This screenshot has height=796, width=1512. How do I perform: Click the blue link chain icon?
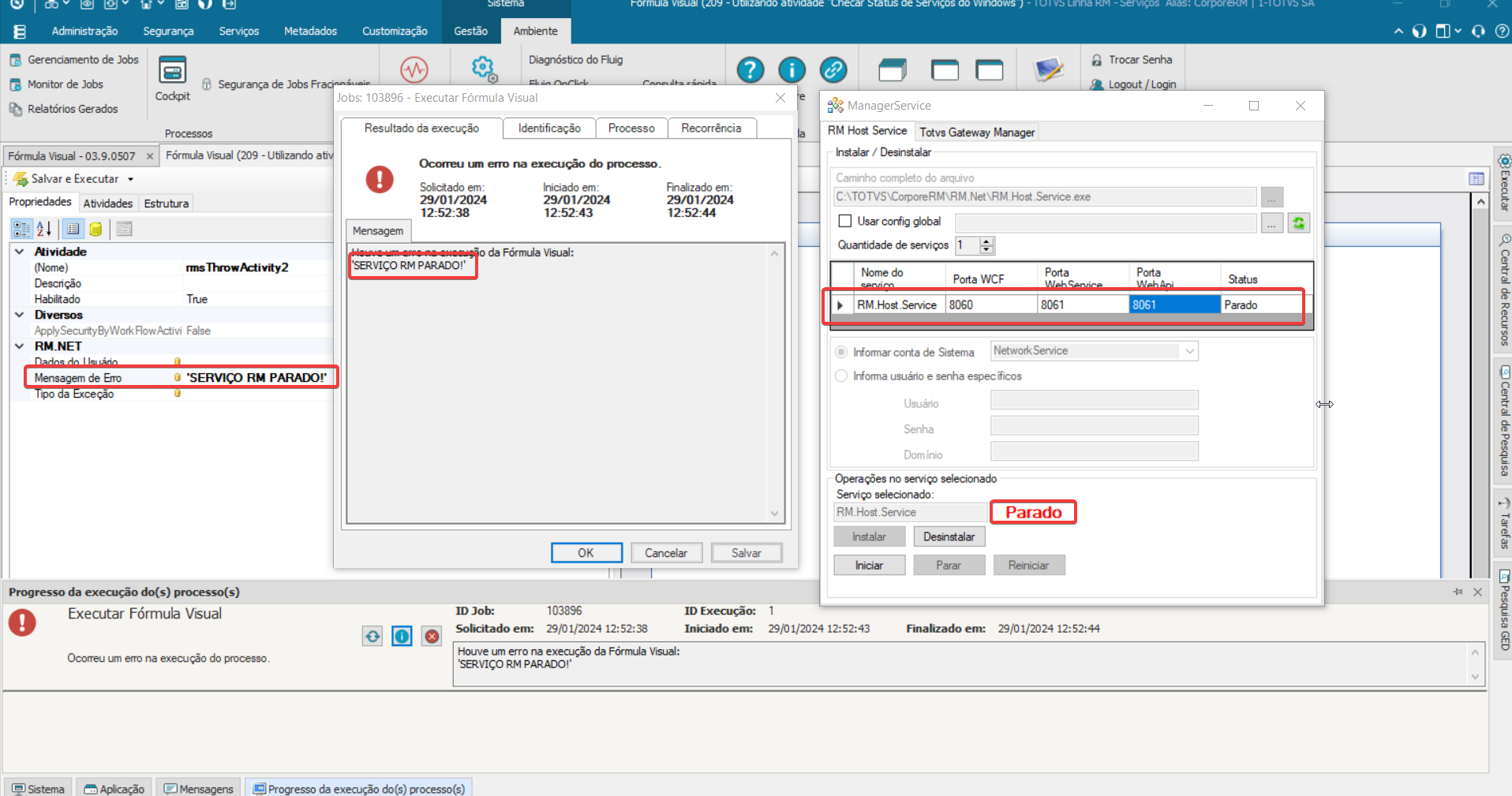[x=833, y=70]
